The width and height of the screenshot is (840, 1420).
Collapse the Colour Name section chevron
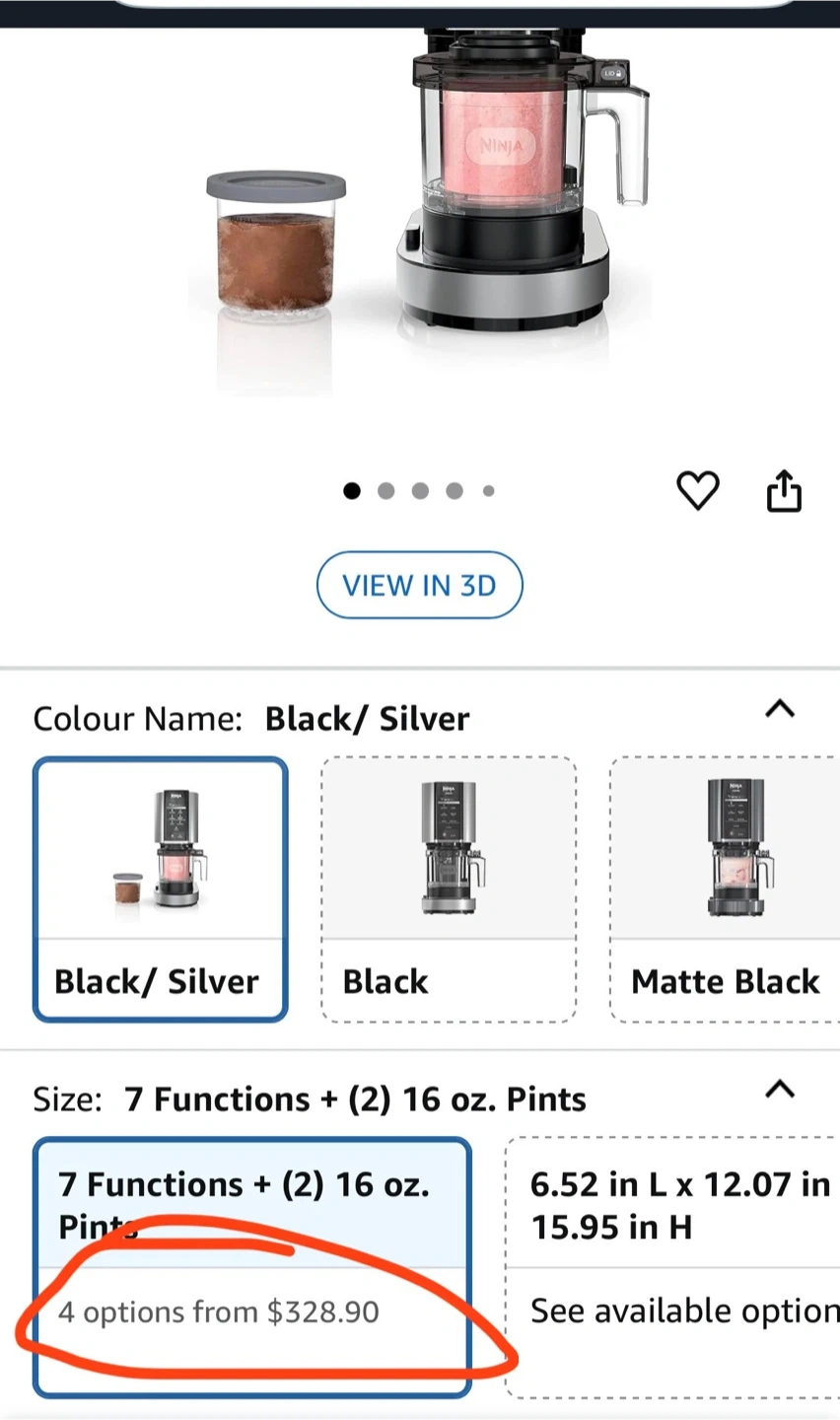point(780,709)
